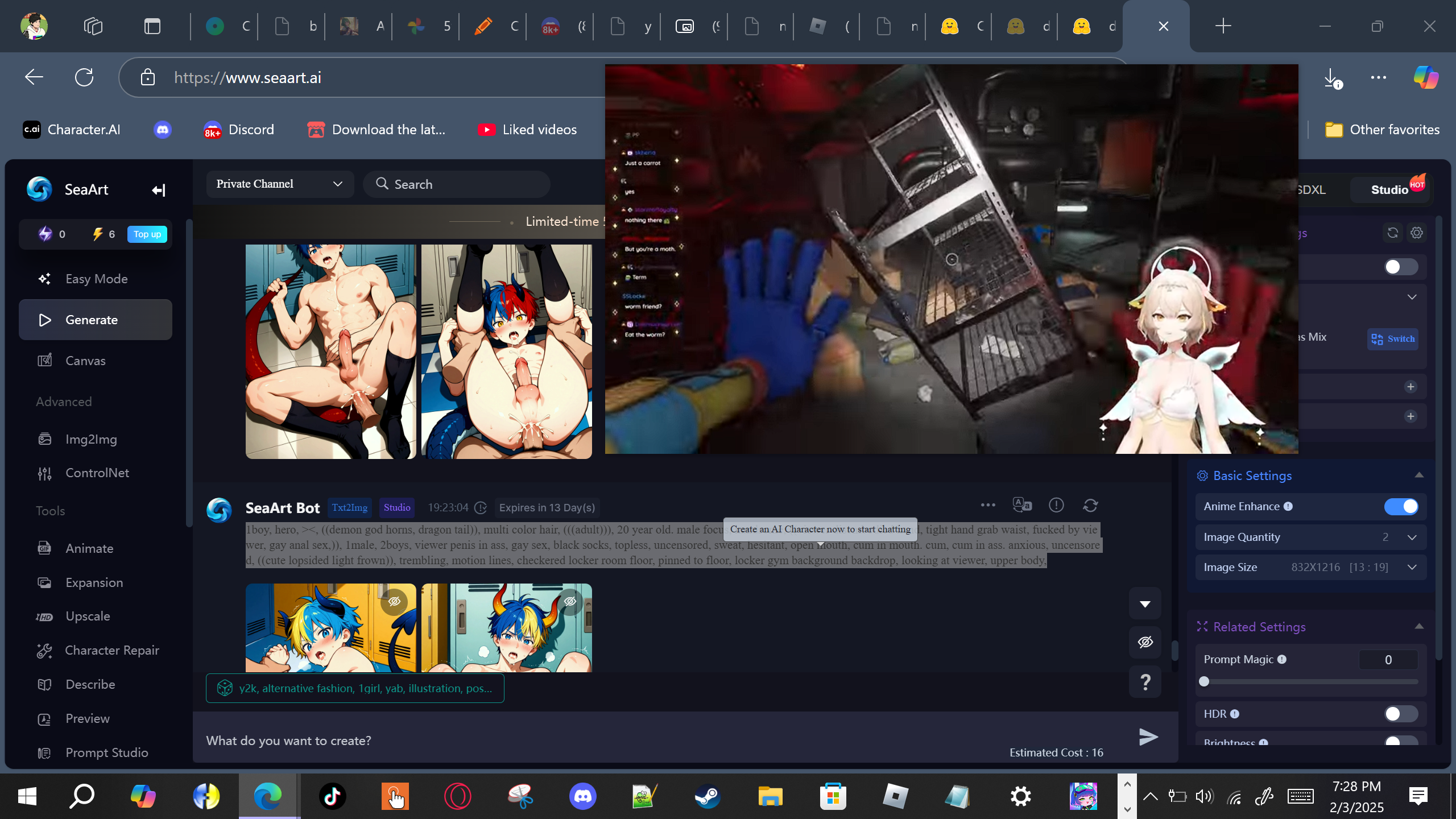Image resolution: width=1456 pixels, height=819 pixels.
Task: Click the SeaArt logo icon
Action: pyautogui.click(x=39, y=189)
